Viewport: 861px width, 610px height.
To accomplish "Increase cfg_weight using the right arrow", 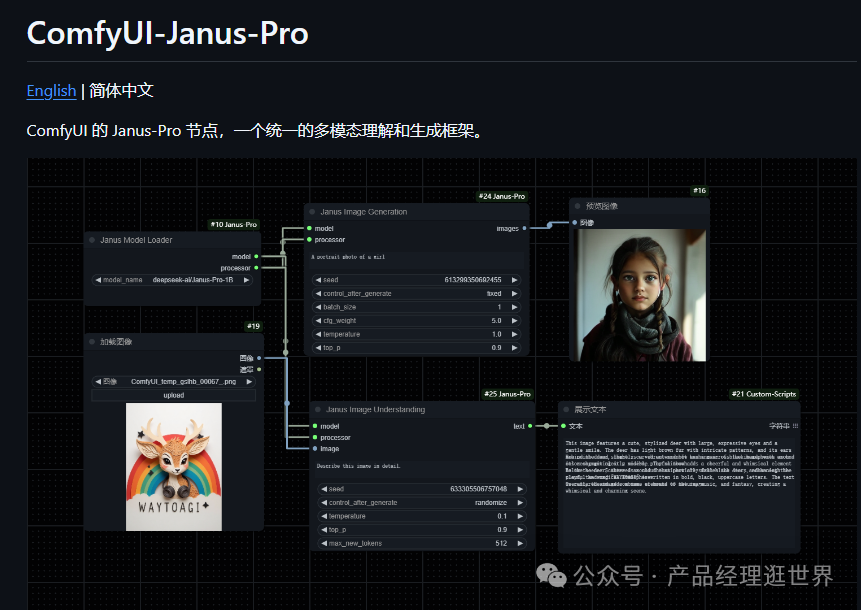I will pos(515,320).
